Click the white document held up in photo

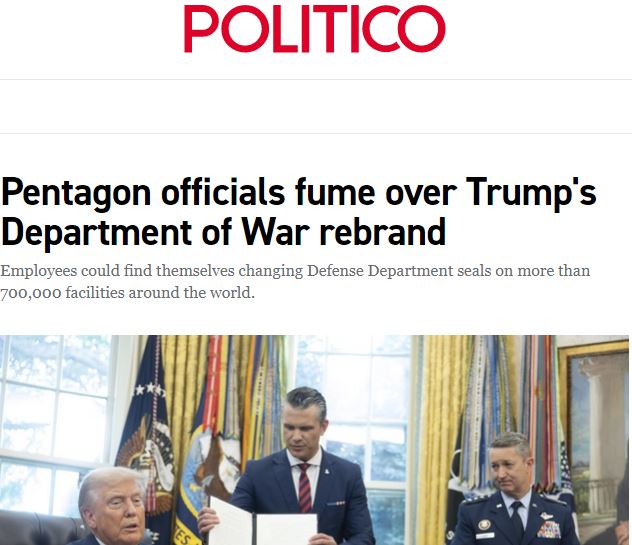(262, 524)
